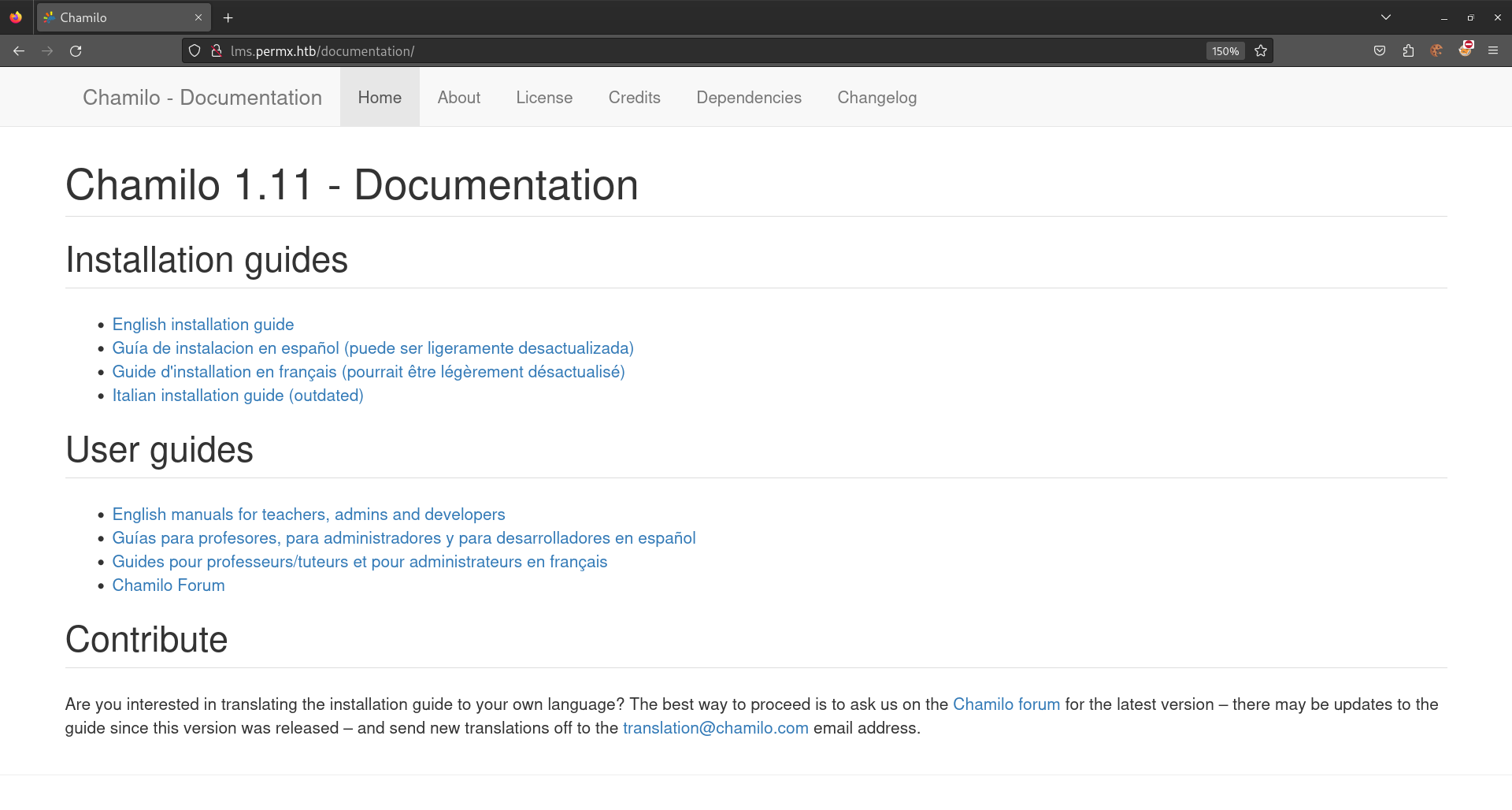The height and width of the screenshot is (810, 1512).
Task: Open a new tab with plus button
Action: pyautogui.click(x=228, y=17)
